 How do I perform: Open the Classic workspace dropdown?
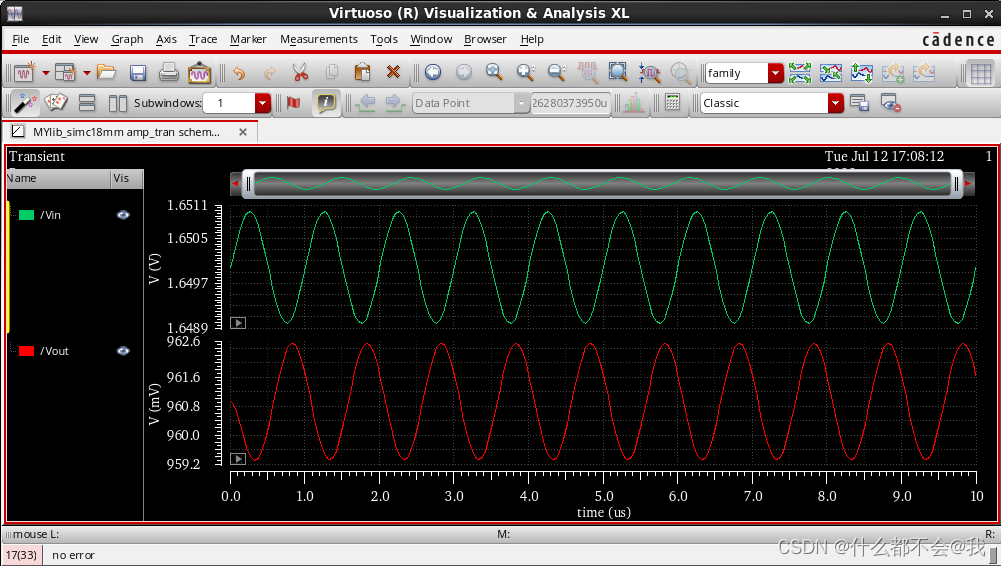(x=836, y=103)
